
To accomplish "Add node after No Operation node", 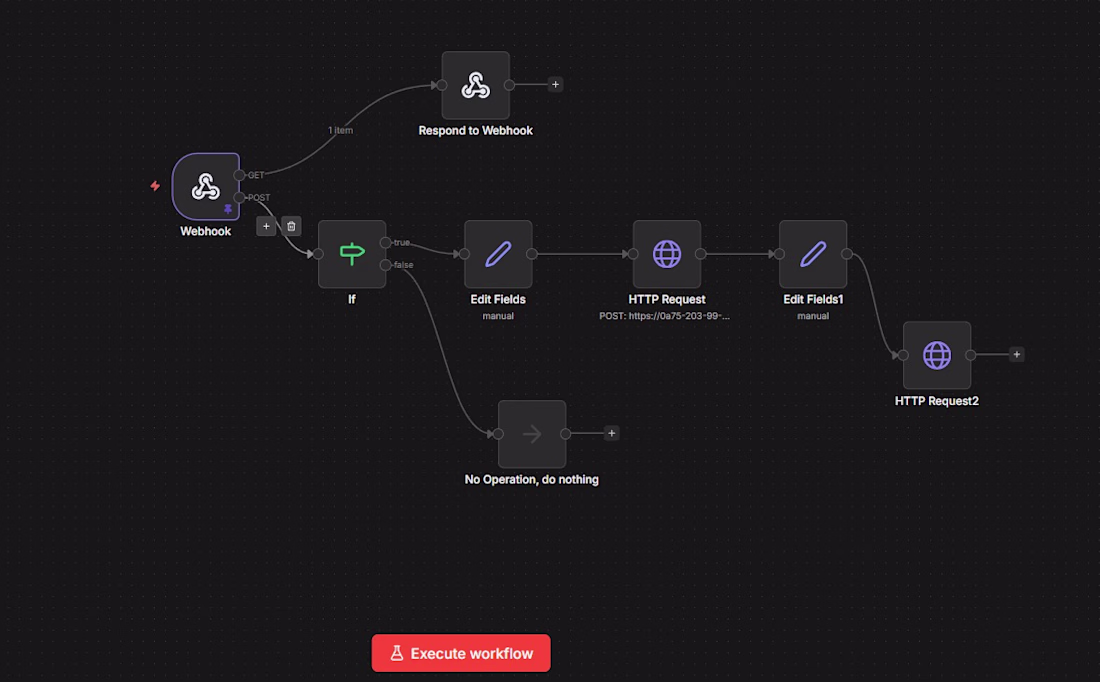I will click(x=612, y=433).
